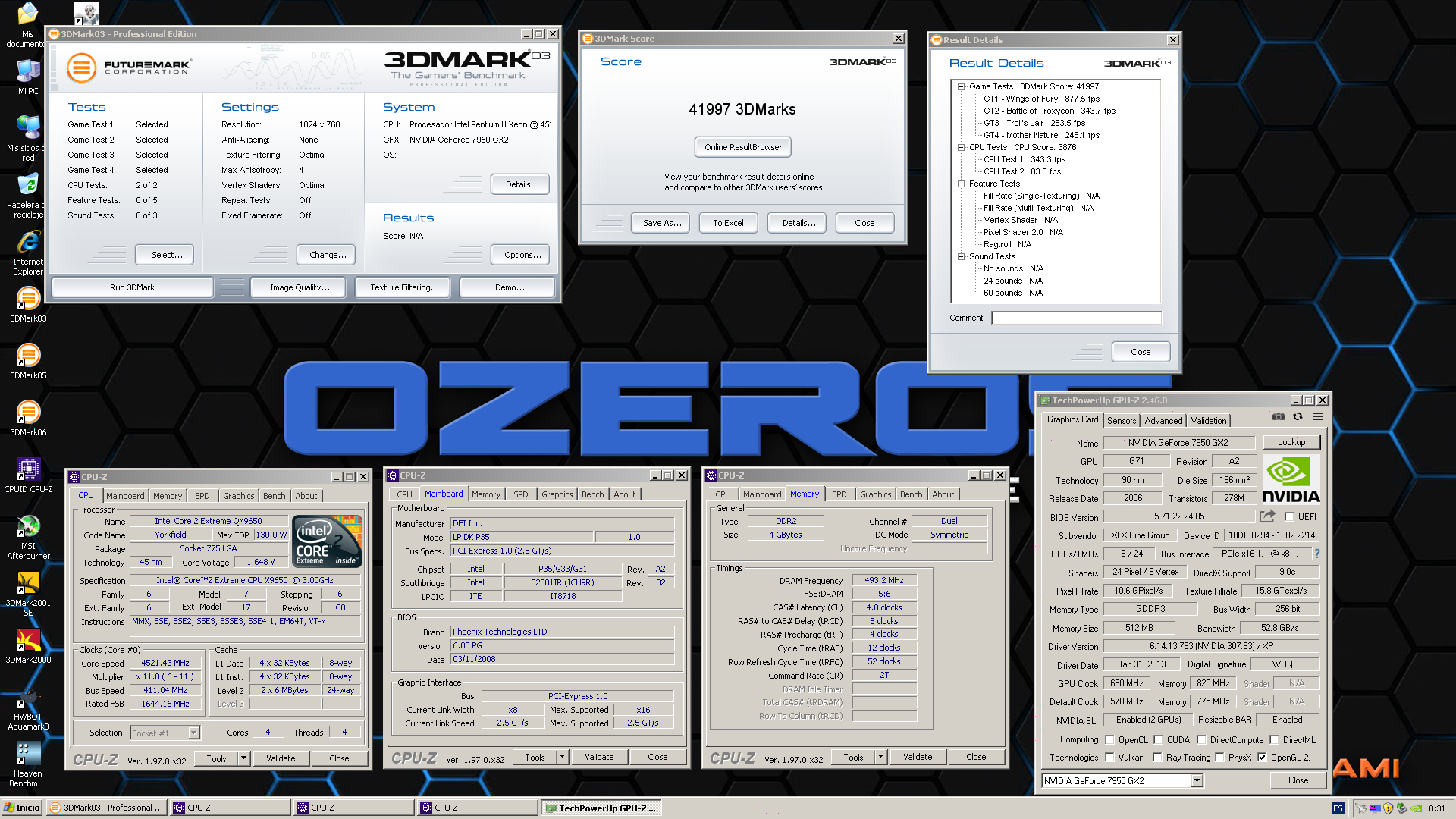This screenshot has height=819, width=1456.
Task: Switch to the Validation tab in GPU-Z
Action: 1208,421
